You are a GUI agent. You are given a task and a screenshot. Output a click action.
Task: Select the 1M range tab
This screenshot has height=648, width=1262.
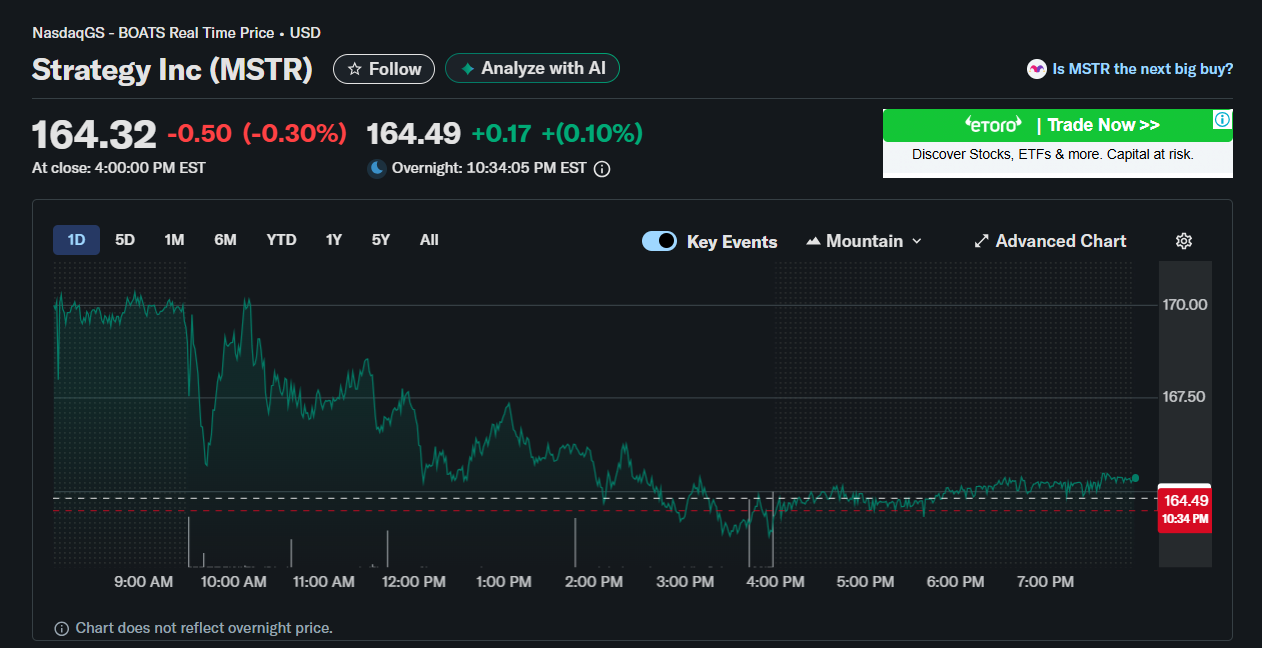174,240
